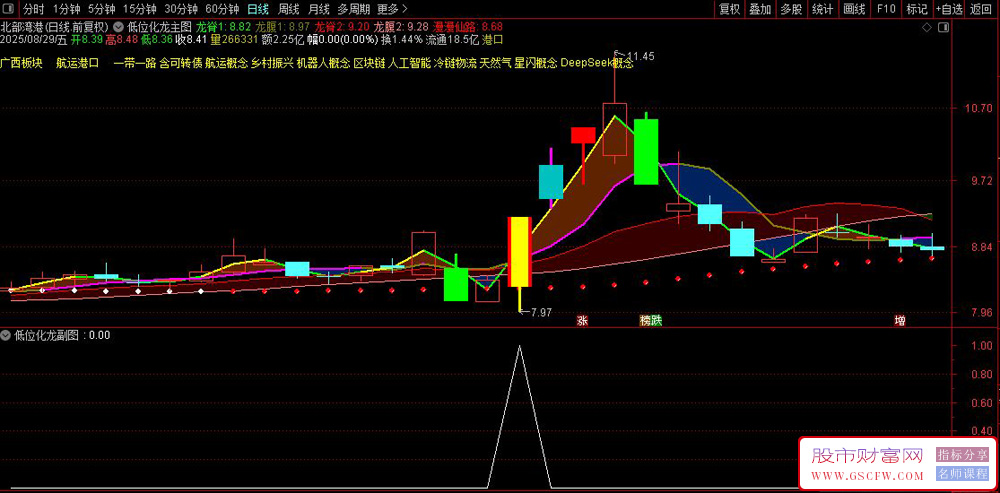1000x493 pixels.
Task: Open the 天然气 concept tag
Action: pyautogui.click(x=496, y=63)
